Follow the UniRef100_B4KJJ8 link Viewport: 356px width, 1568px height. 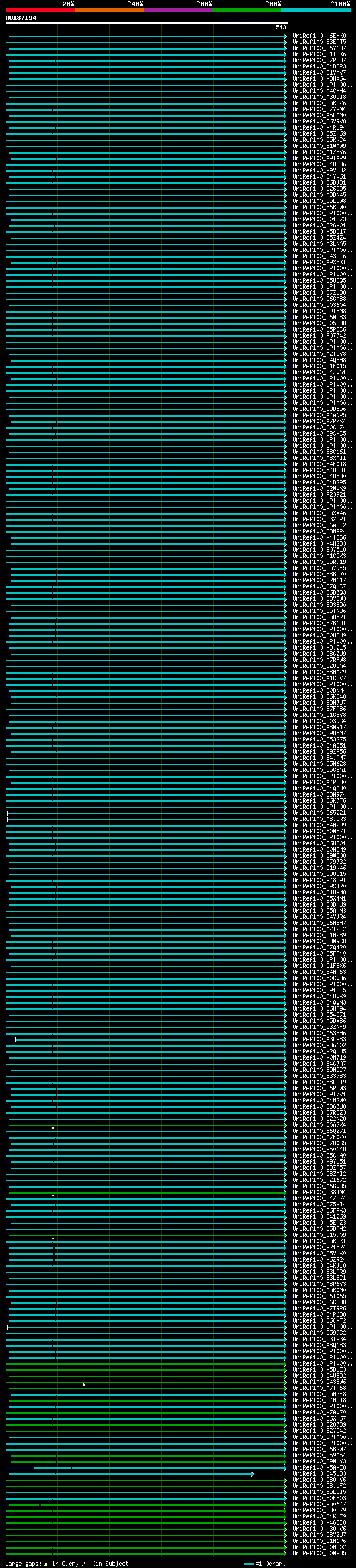[x=319, y=1265]
